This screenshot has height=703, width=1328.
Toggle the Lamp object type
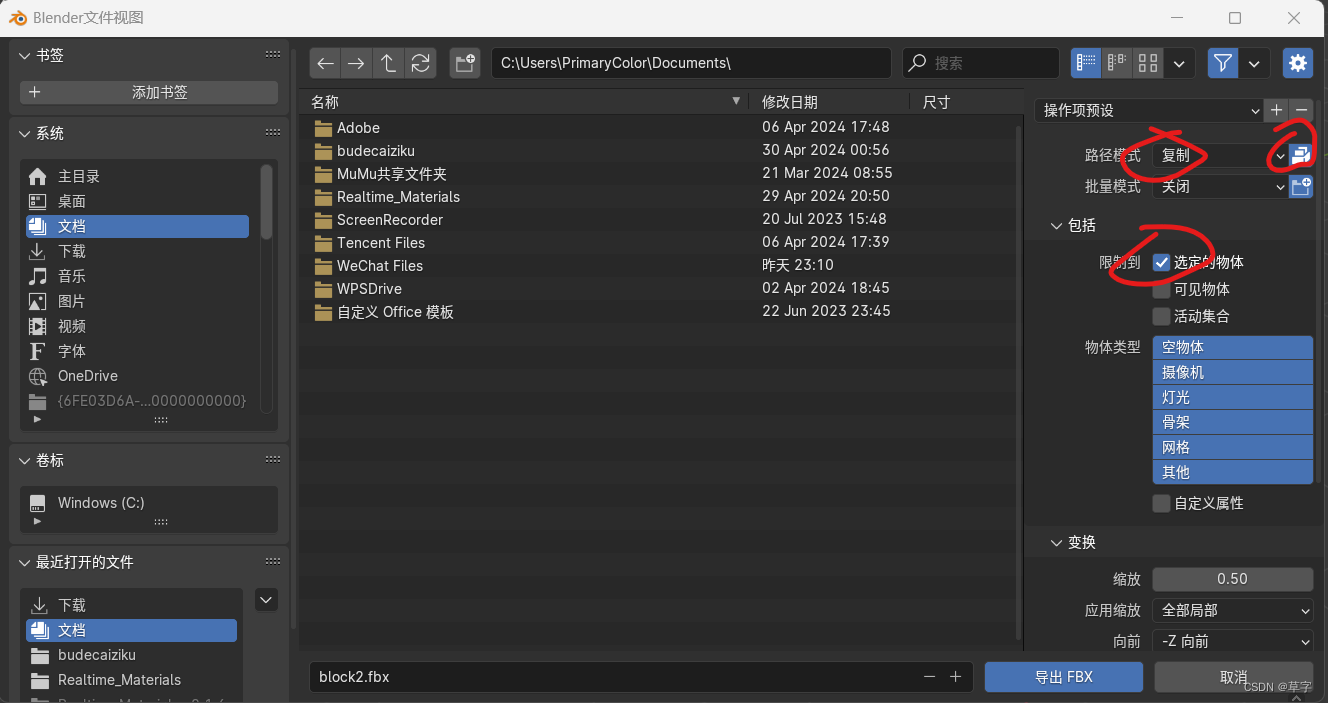1232,397
